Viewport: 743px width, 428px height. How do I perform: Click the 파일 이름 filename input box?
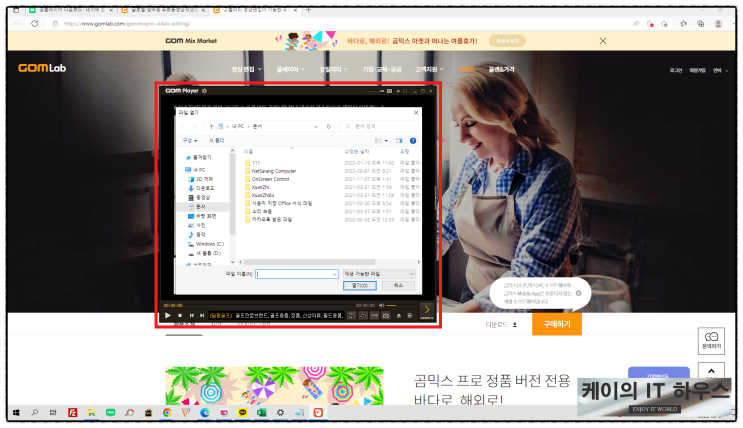296,274
